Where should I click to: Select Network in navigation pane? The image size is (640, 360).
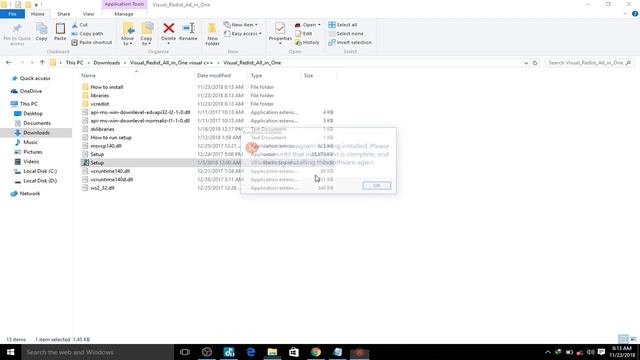pyautogui.click(x=29, y=194)
